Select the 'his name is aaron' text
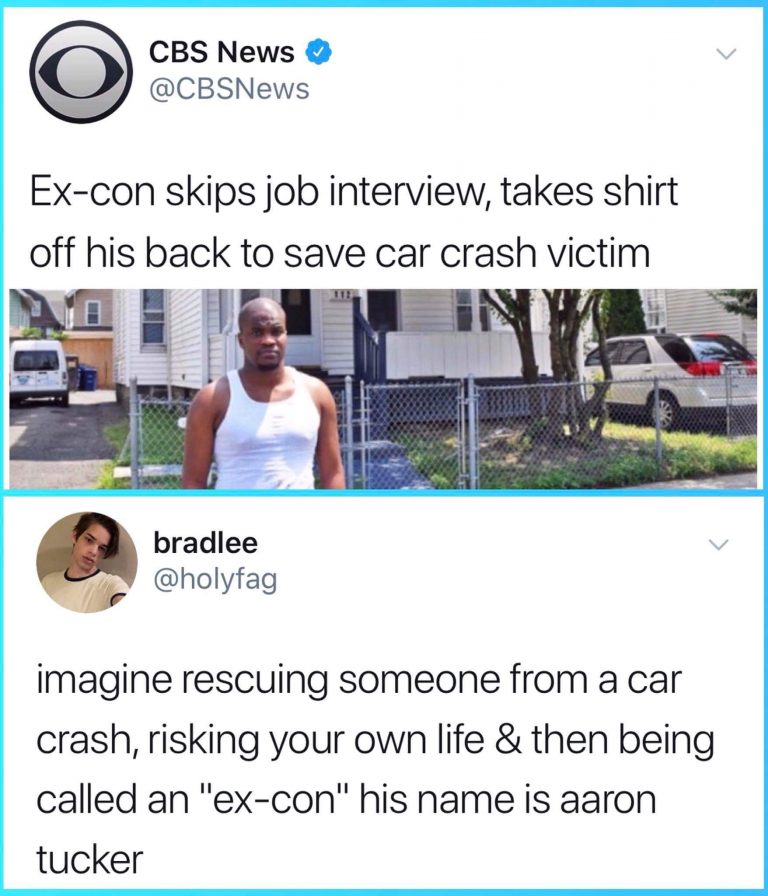Viewport: 768px width, 896px height. 509,799
